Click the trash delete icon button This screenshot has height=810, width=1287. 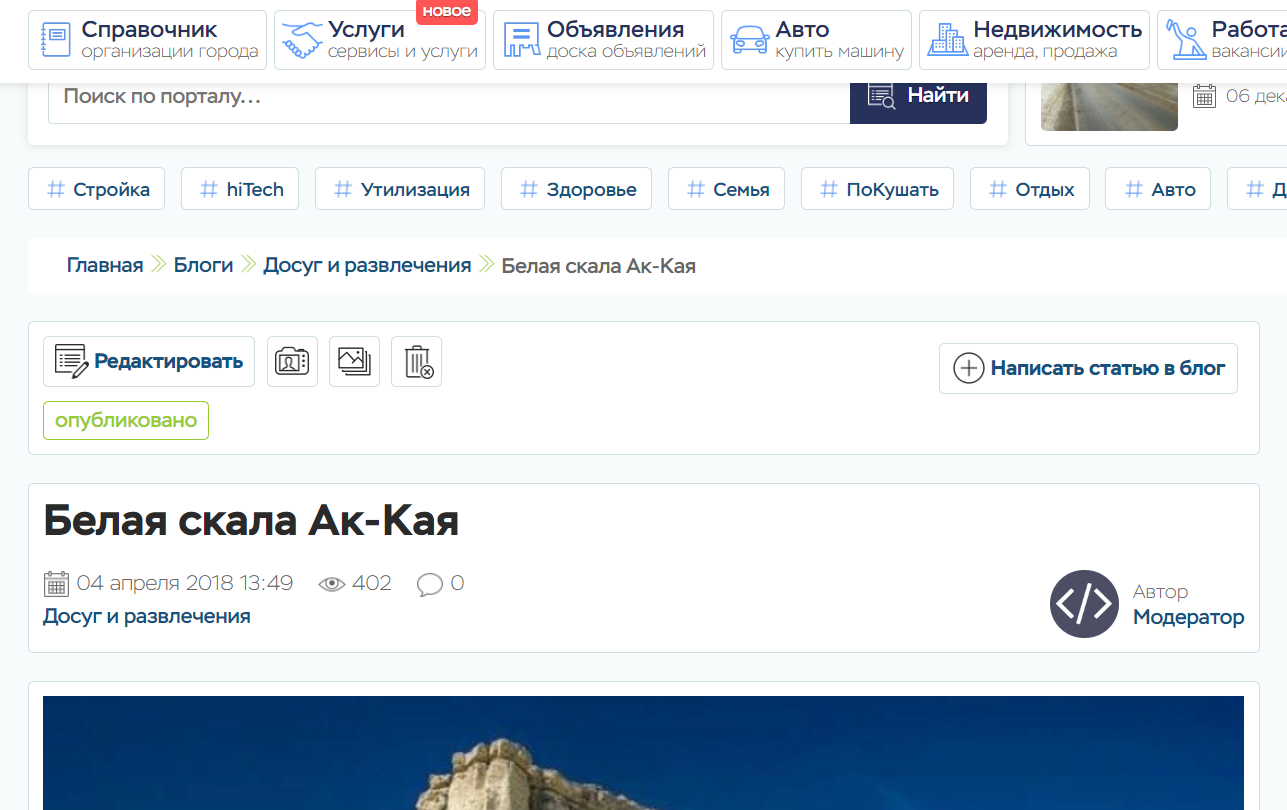(x=416, y=361)
